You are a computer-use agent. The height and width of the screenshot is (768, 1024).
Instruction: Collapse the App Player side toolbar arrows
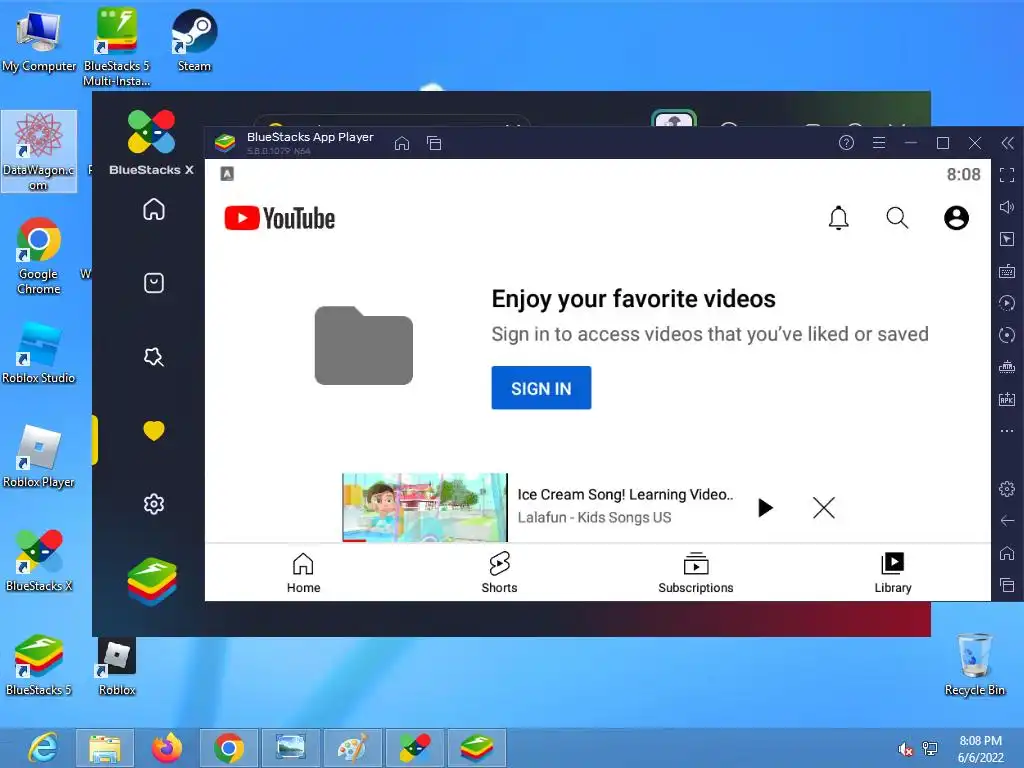pos(1008,143)
